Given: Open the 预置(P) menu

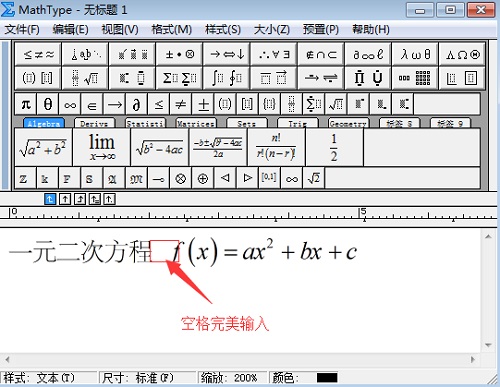Looking at the screenshot, I should pyautogui.click(x=321, y=30).
